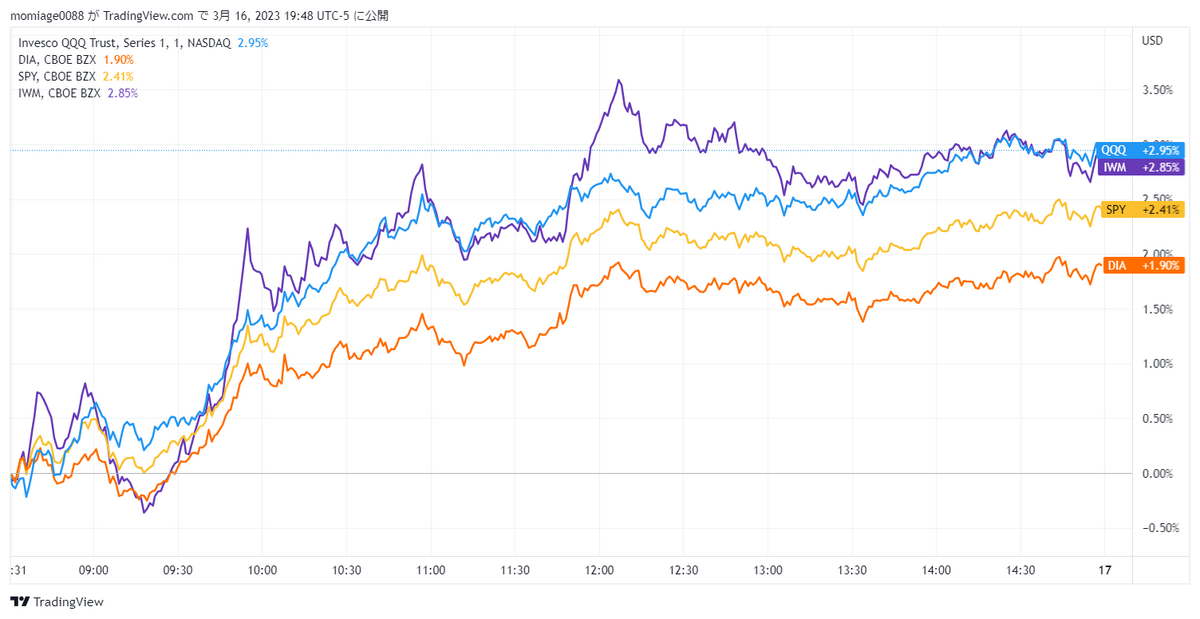Viewport: 1200px width, 619px height.
Task: Click the 2.85% value in IWM legend
Action: tap(122, 93)
